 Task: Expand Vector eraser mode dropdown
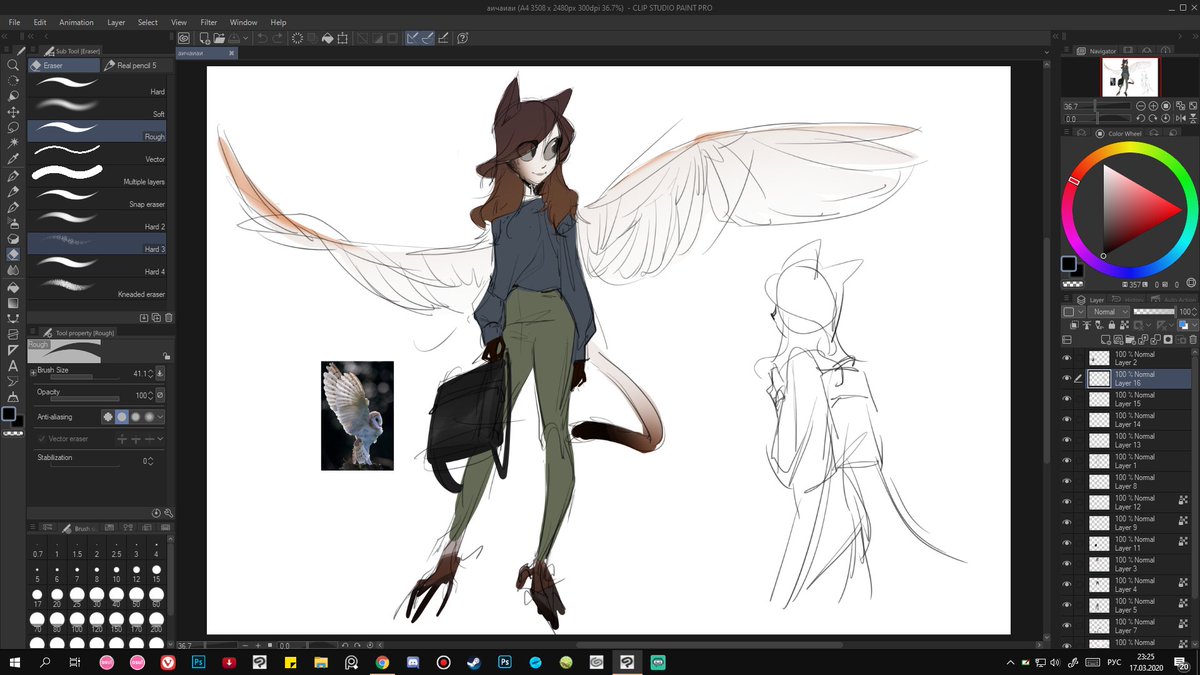coord(160,439)
